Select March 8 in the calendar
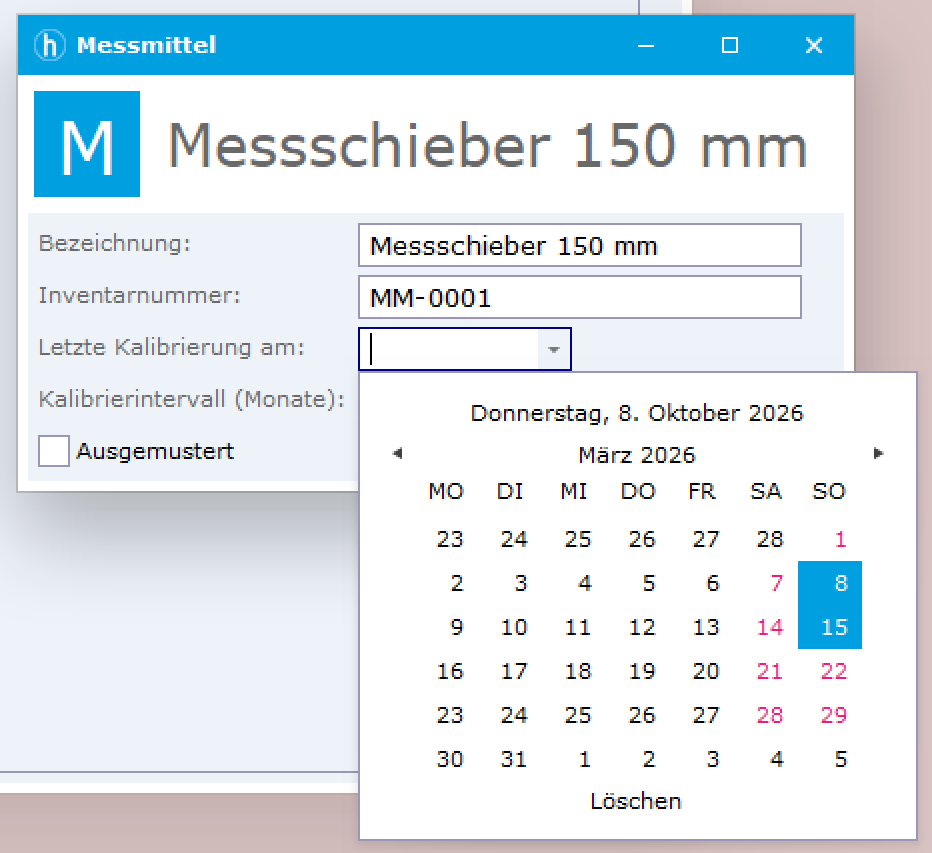The width and height of the screenshot is (932, 853). coord(830,583)
